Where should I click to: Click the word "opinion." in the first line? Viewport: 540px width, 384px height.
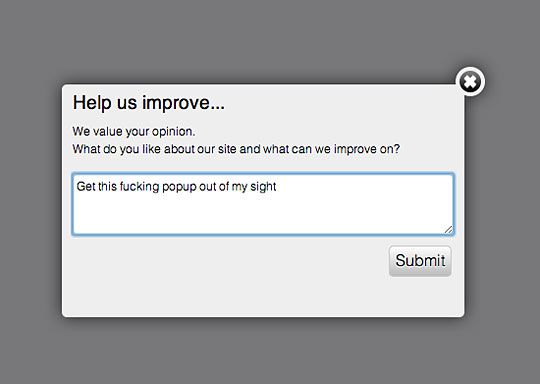point(174,132)
